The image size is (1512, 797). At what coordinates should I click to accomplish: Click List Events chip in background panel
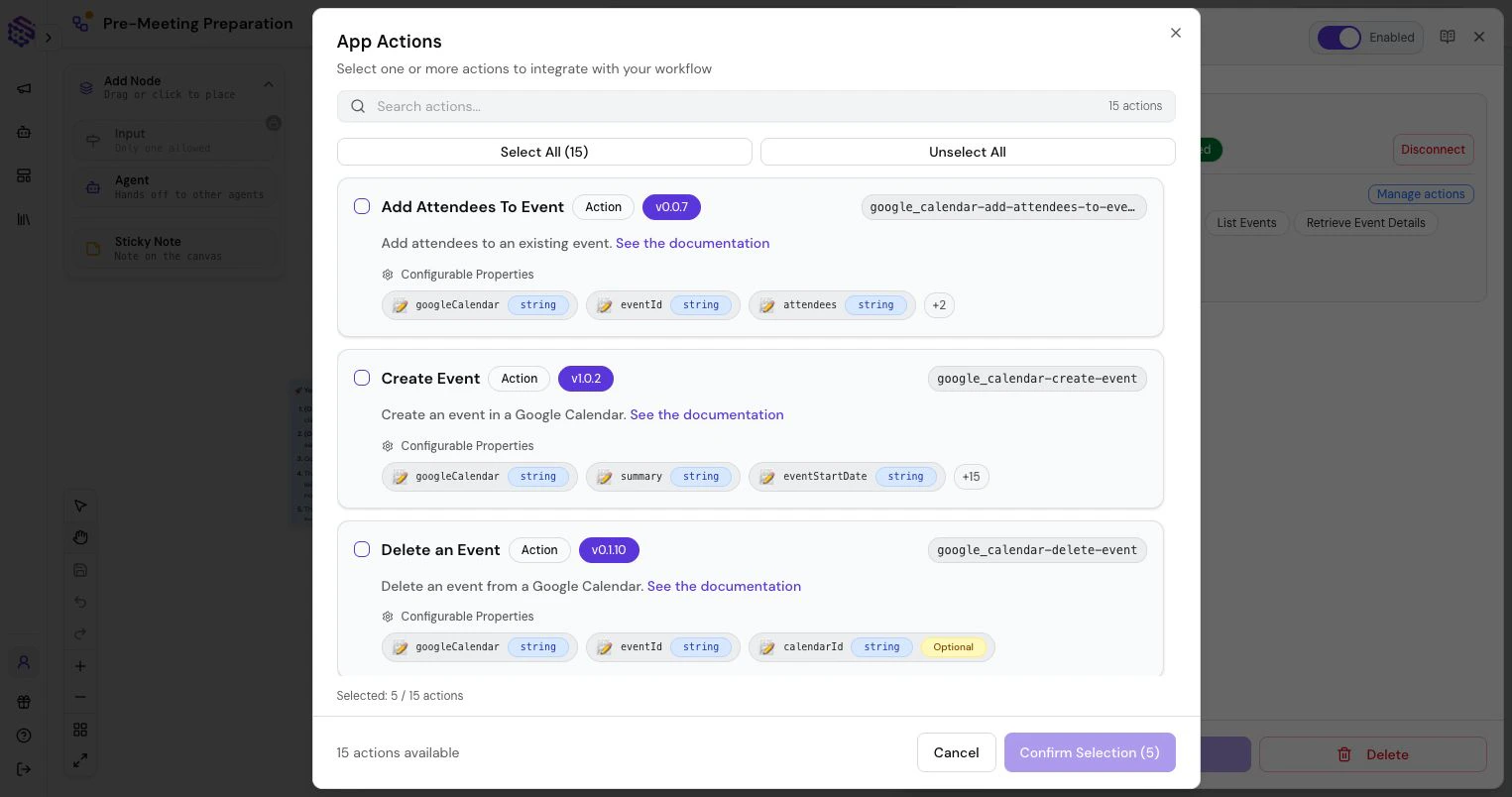pyautogui.click(x=1246, y=223)
